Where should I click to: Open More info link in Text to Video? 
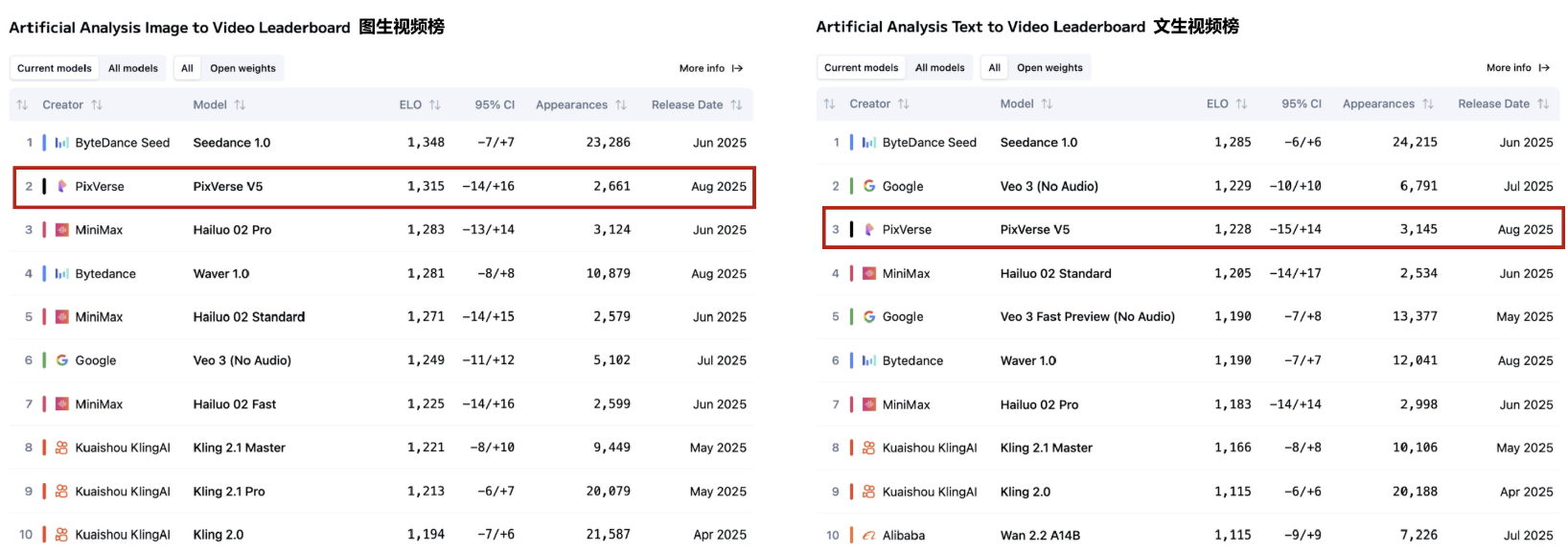[1509, 68]
